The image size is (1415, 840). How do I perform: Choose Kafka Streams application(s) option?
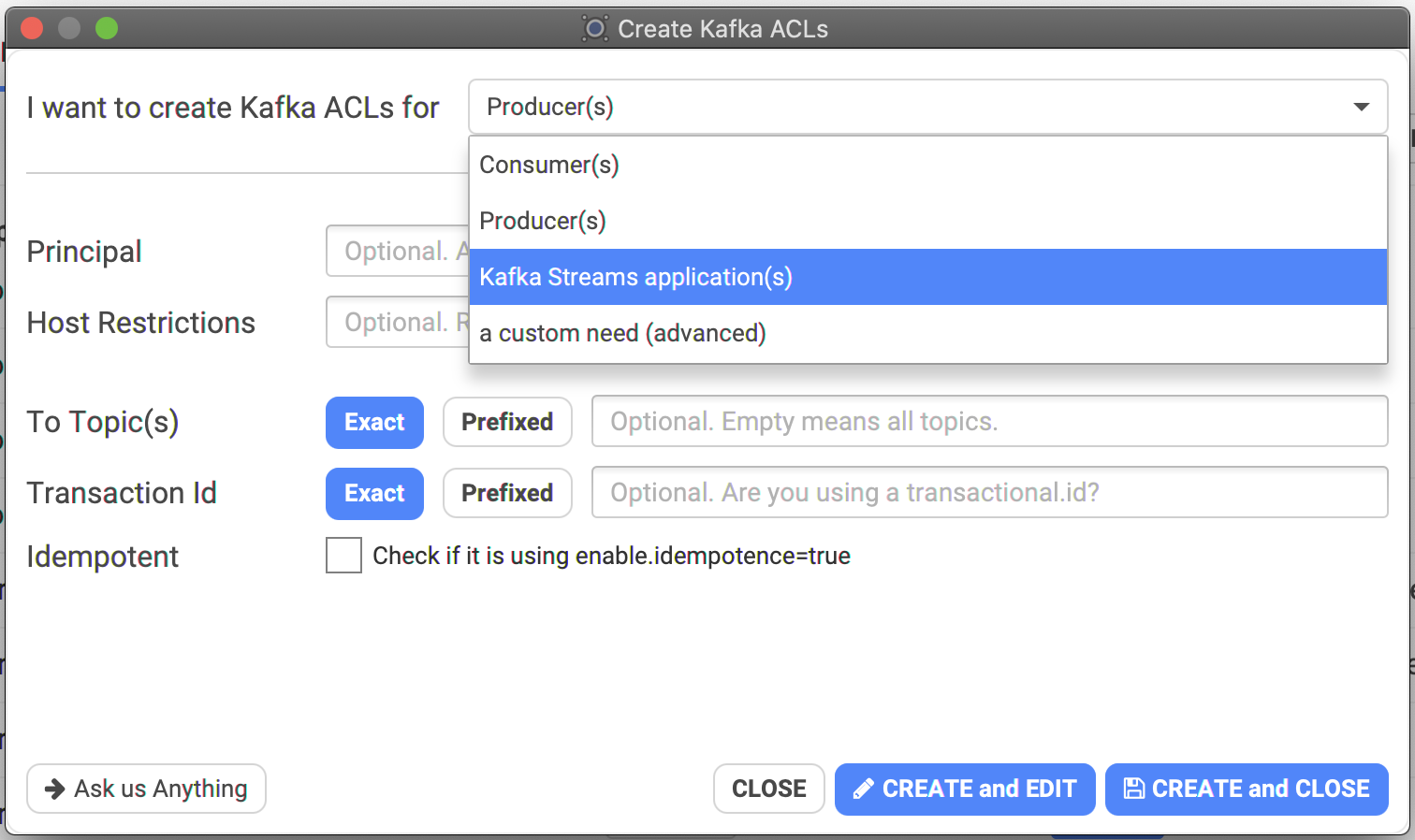click(x=927, y=277)
